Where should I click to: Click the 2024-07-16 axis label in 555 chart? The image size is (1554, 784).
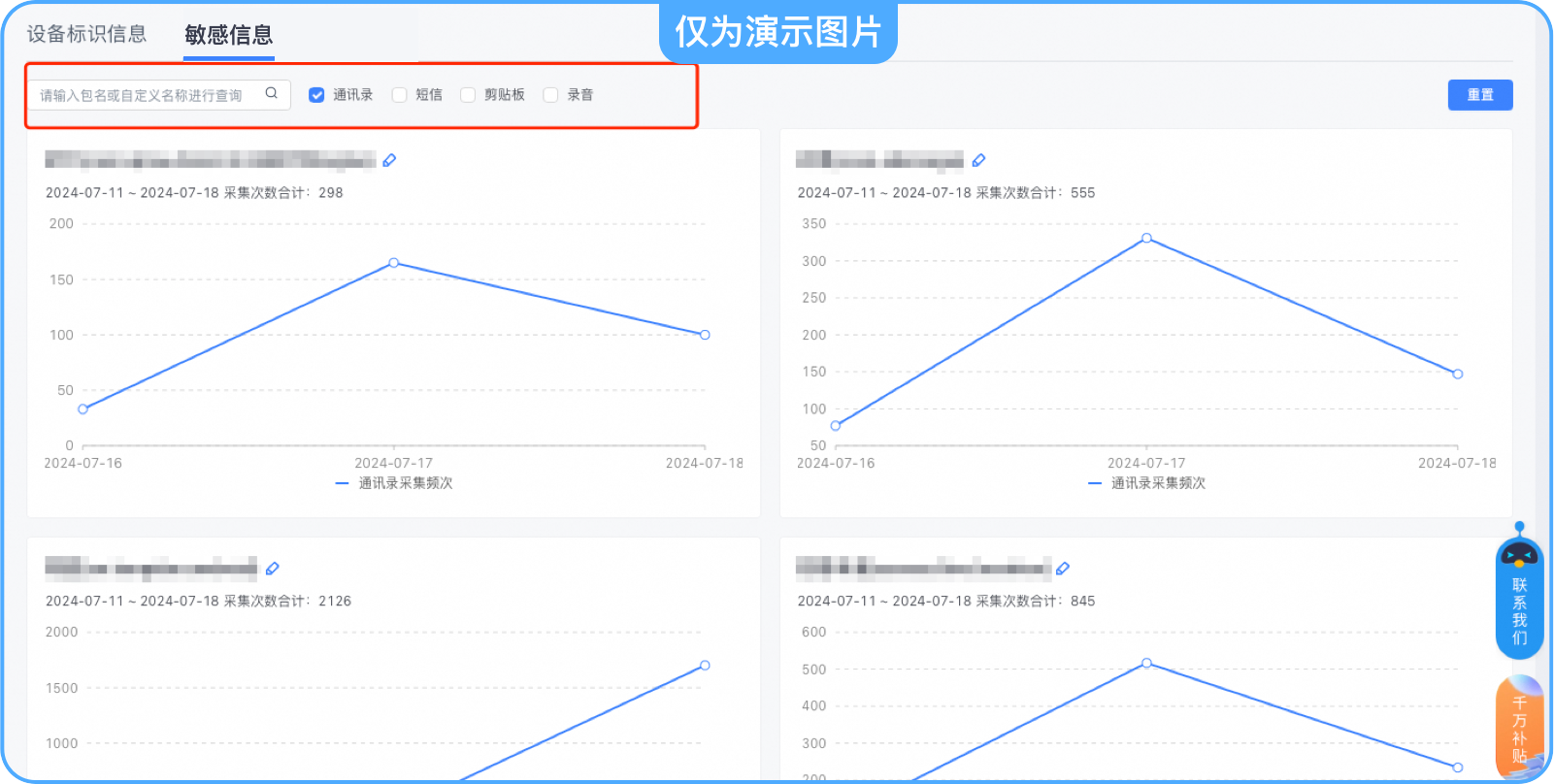836,463
